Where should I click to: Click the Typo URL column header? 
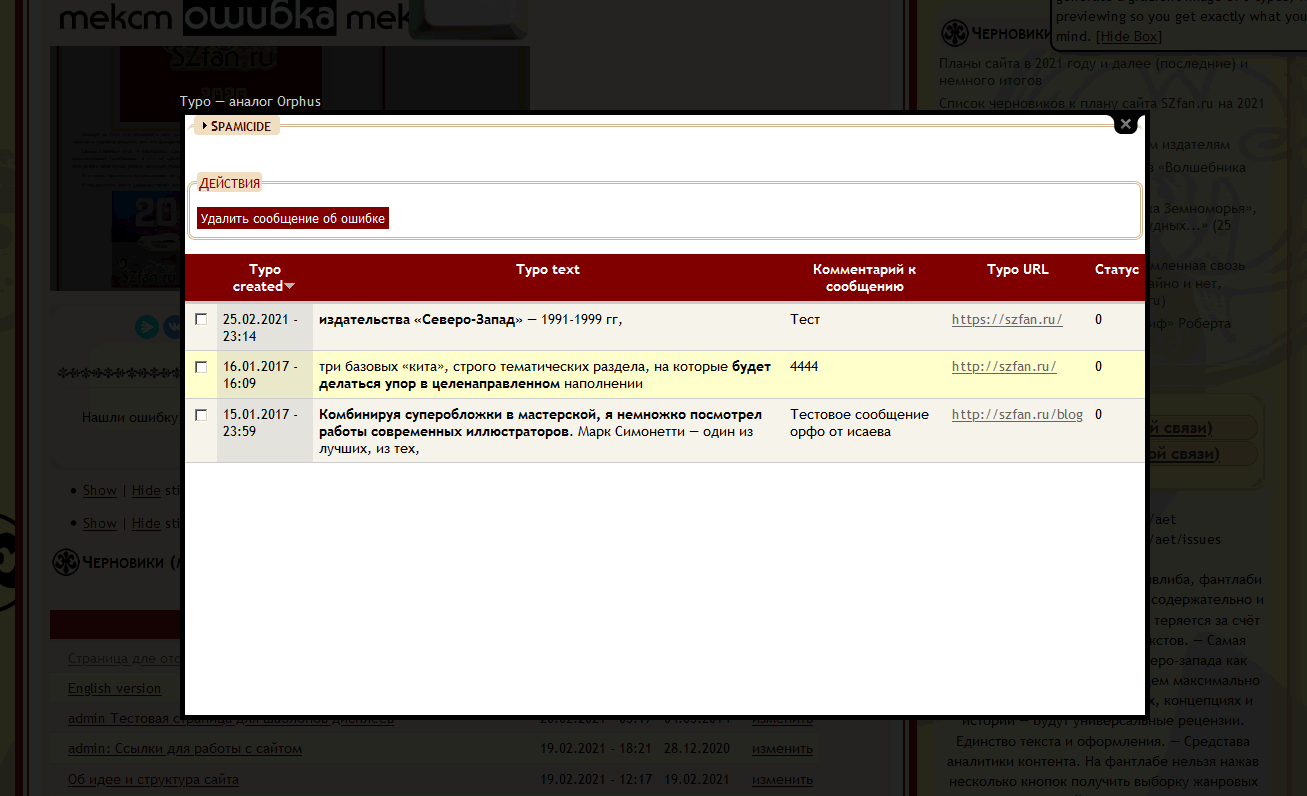click(x=1018, y=269)
